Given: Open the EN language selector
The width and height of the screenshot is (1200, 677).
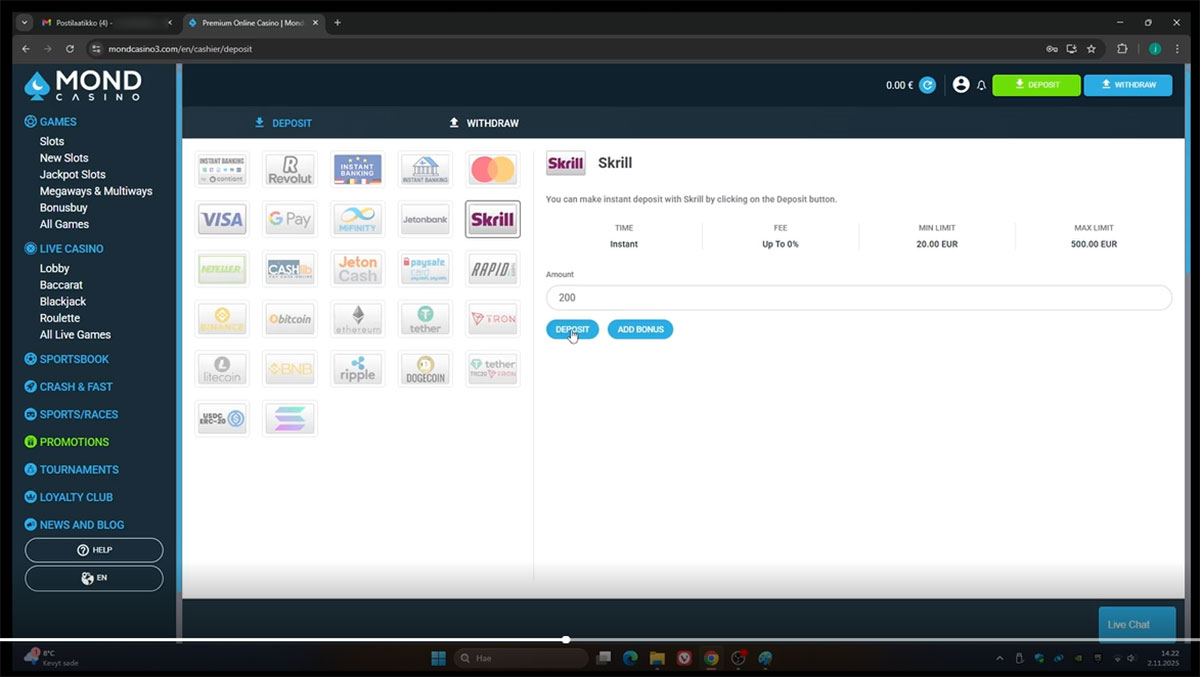Looking at the screenshot, I should pos(94,578).
